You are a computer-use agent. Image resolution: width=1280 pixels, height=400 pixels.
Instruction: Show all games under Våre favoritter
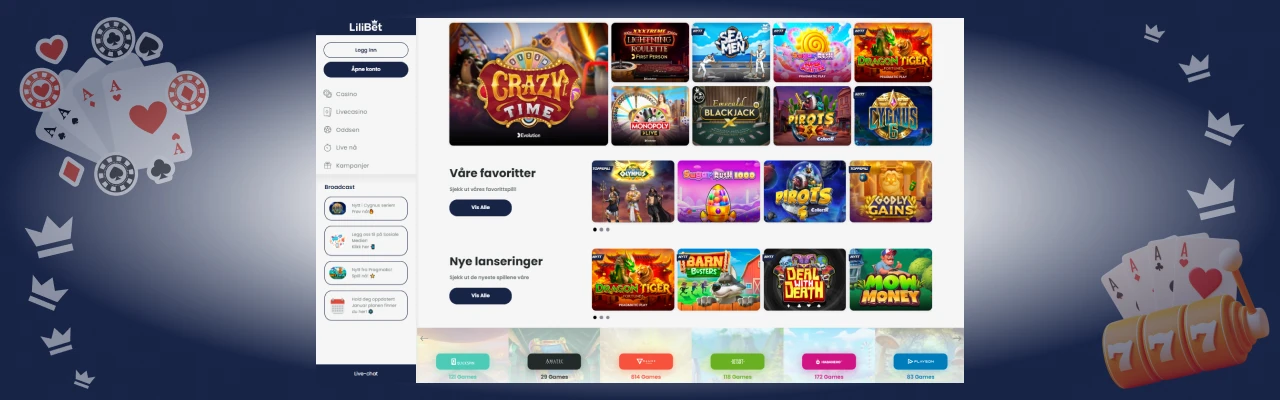pos(480,208)
